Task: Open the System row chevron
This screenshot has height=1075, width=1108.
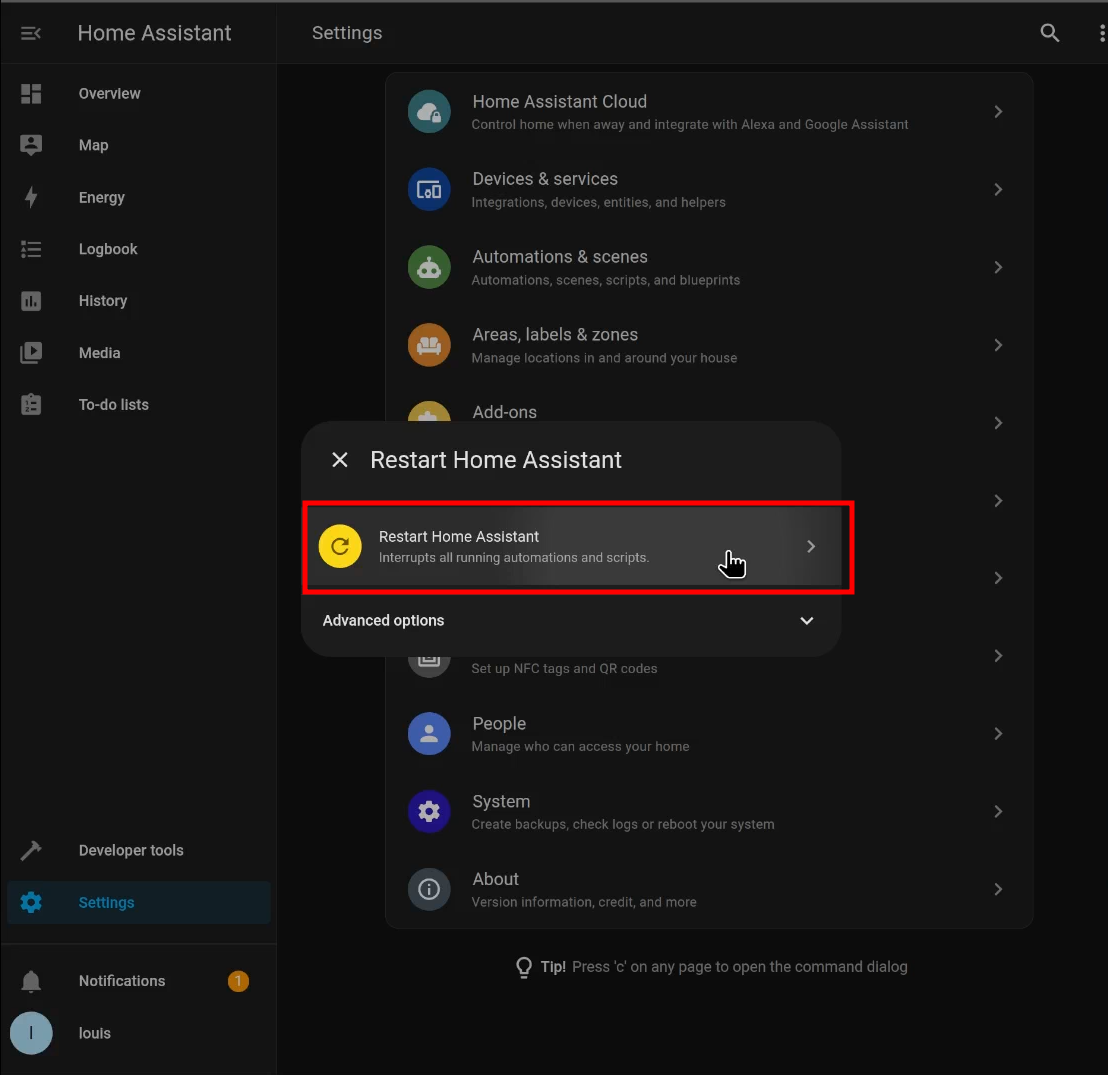Action: click(x=998, y=811)
